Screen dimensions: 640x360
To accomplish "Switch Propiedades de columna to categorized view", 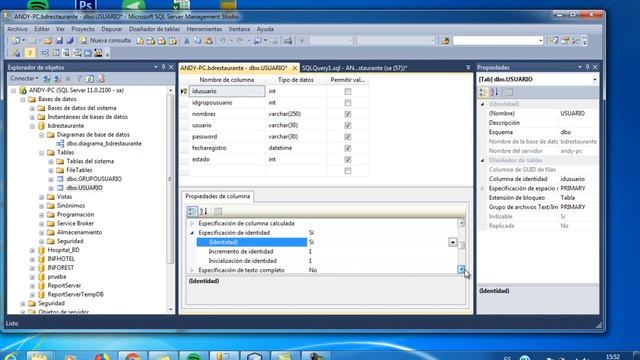I will [192, 211].
